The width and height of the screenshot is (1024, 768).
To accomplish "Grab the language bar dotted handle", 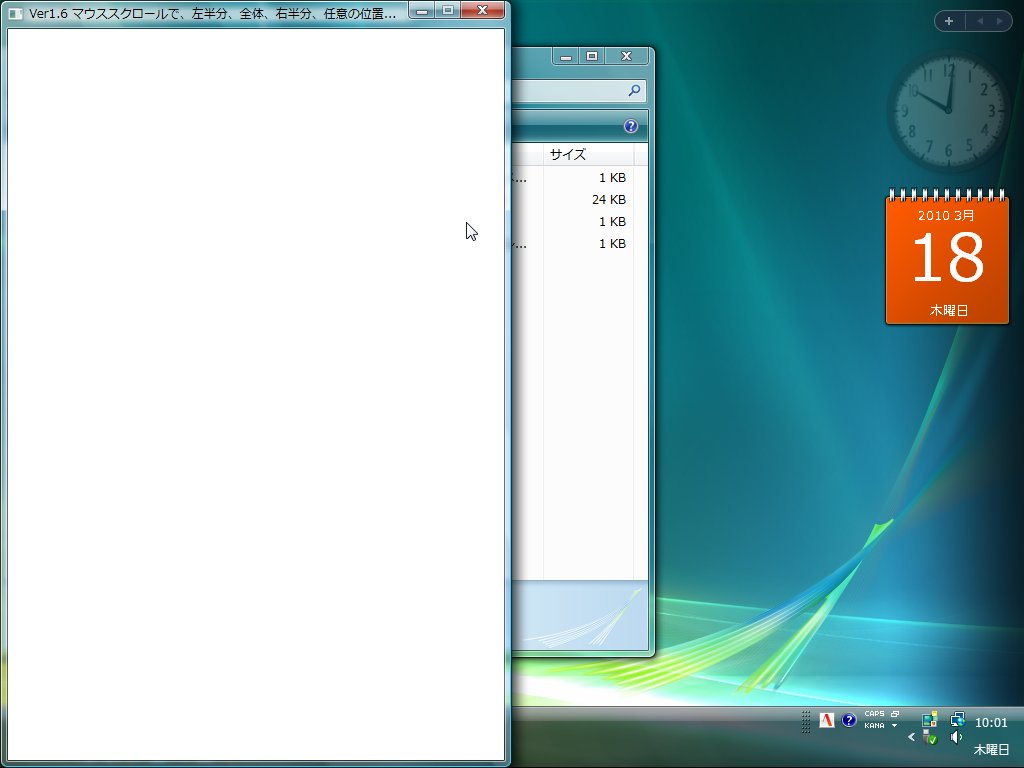I will tap(806, 722).
